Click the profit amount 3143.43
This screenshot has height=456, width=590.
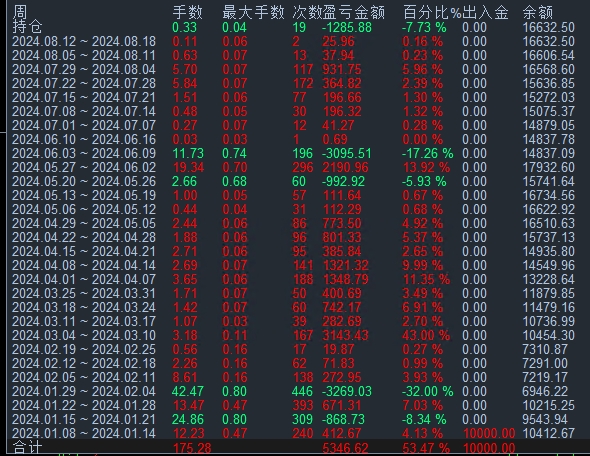(x=345, y=335)
